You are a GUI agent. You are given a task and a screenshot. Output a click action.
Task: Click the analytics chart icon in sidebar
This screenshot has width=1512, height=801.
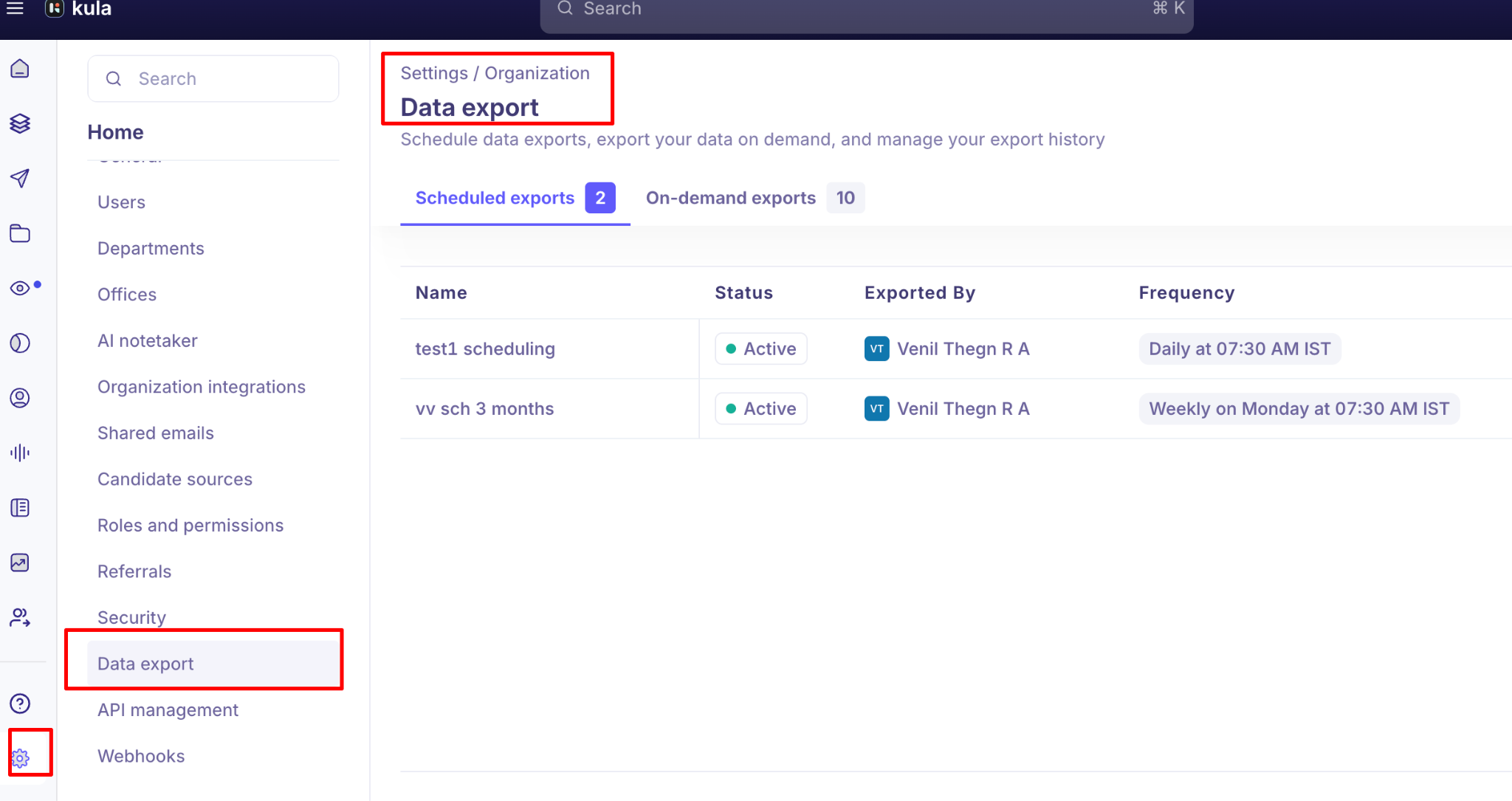[20, 563]
